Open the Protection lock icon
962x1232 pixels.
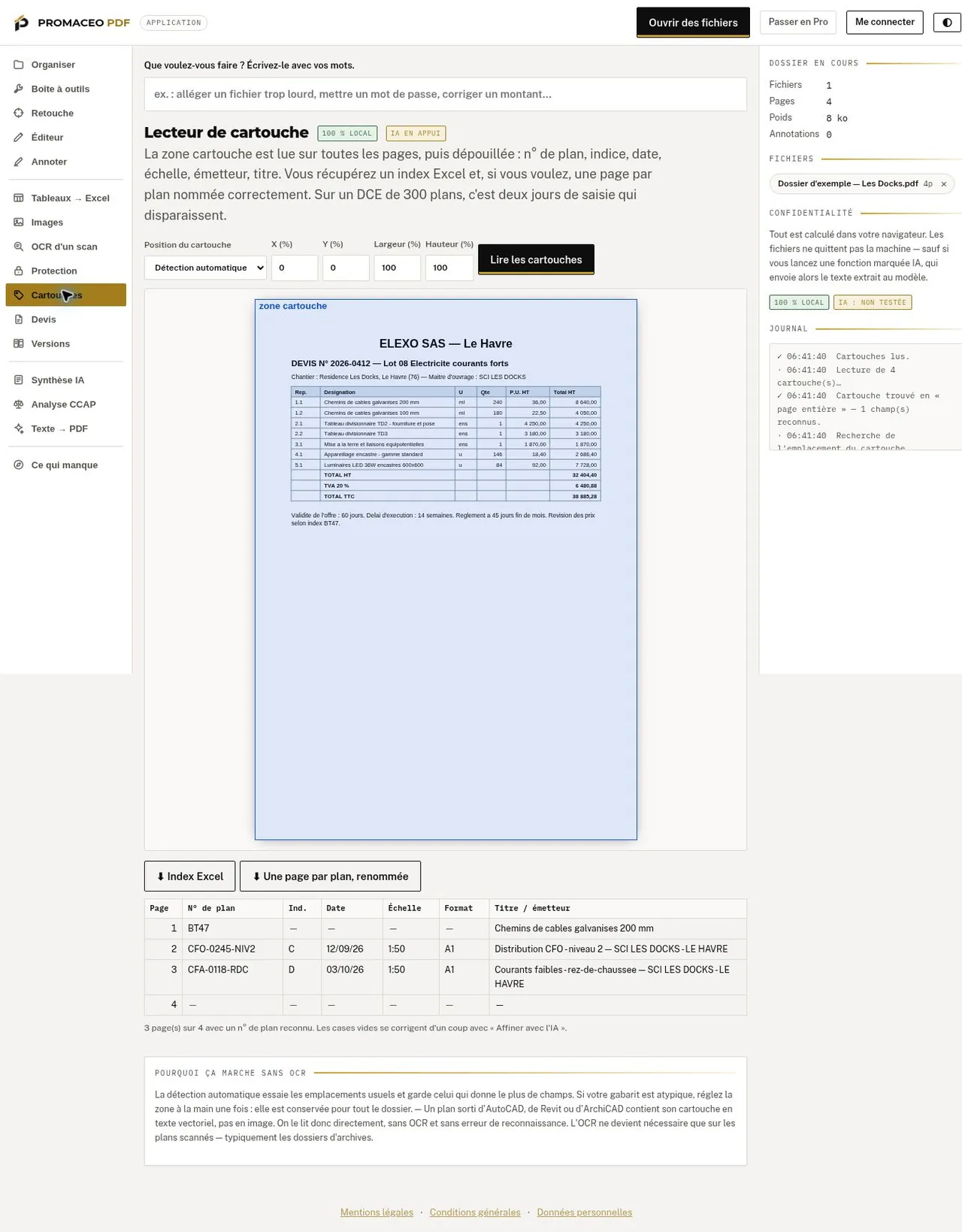click(19, 271)
